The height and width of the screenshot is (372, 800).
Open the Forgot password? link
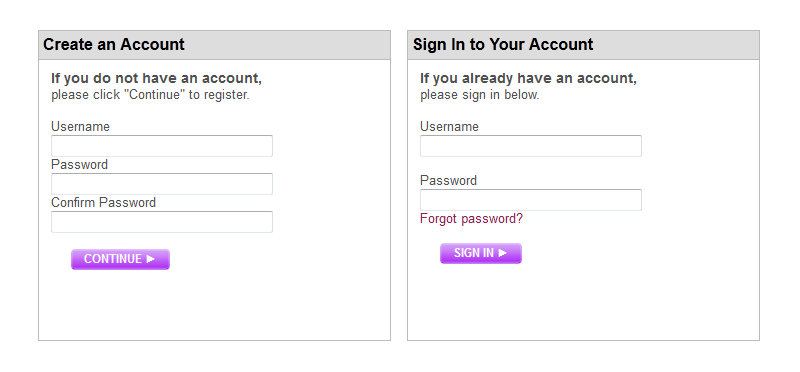(x=471, y=218)
